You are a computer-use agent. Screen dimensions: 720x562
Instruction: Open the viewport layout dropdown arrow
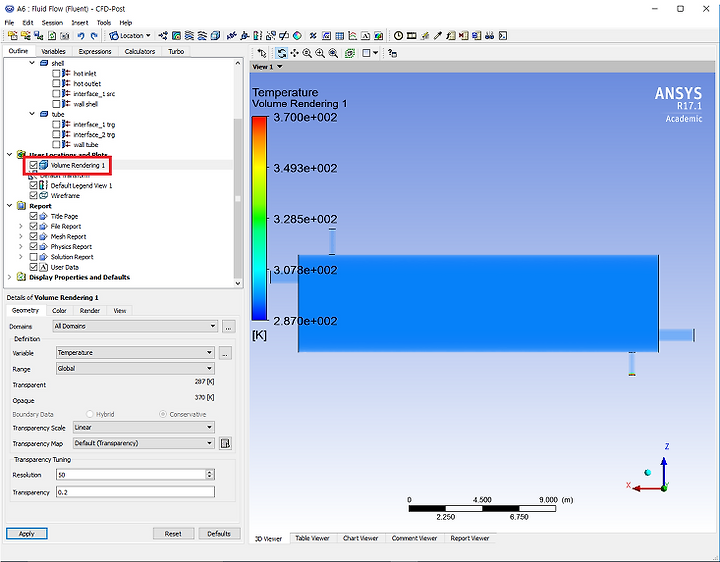375,53
